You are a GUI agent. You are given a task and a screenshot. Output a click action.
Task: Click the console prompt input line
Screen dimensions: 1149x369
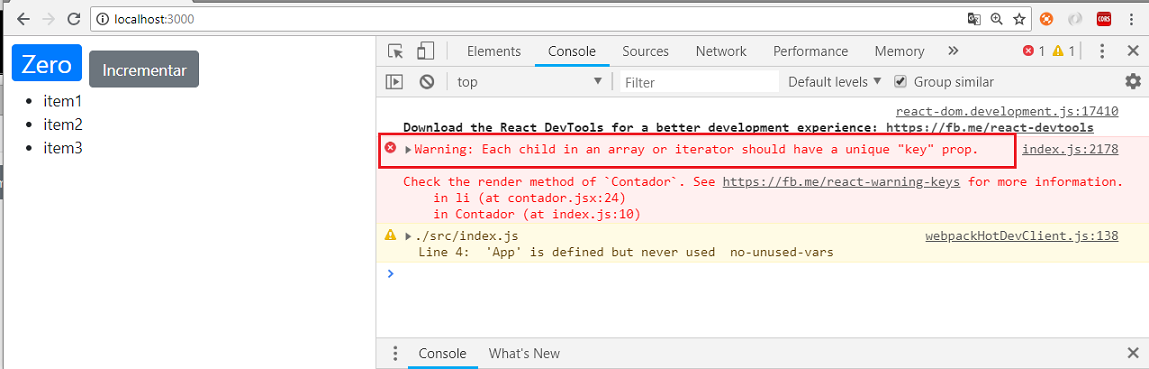coord(762,273)
